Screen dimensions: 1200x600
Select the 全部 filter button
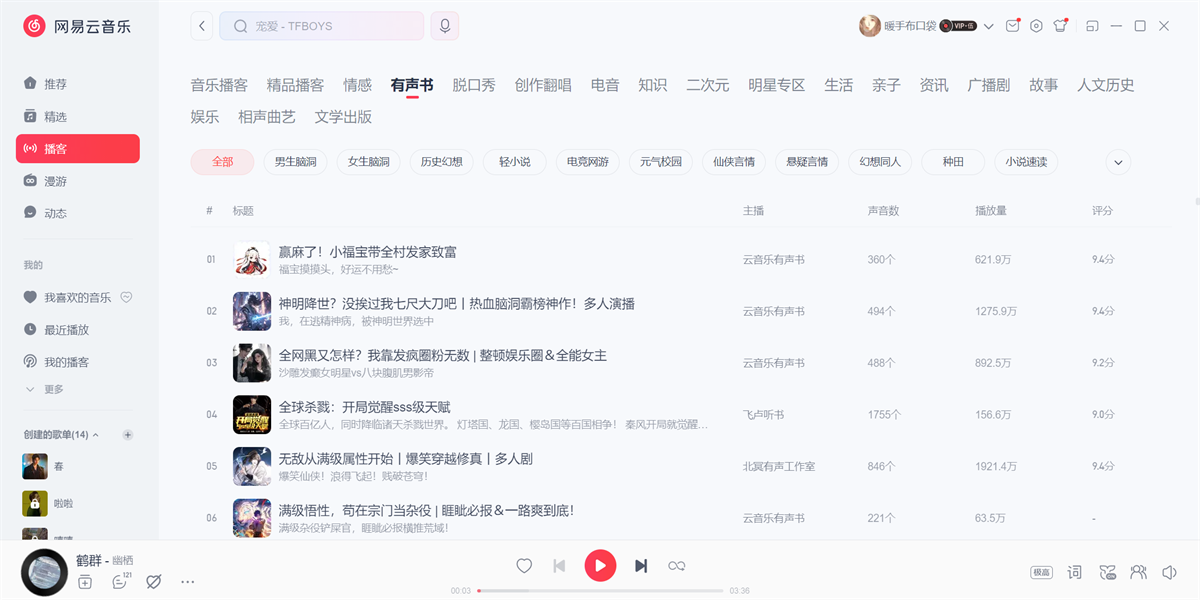[x=222, y=161]
